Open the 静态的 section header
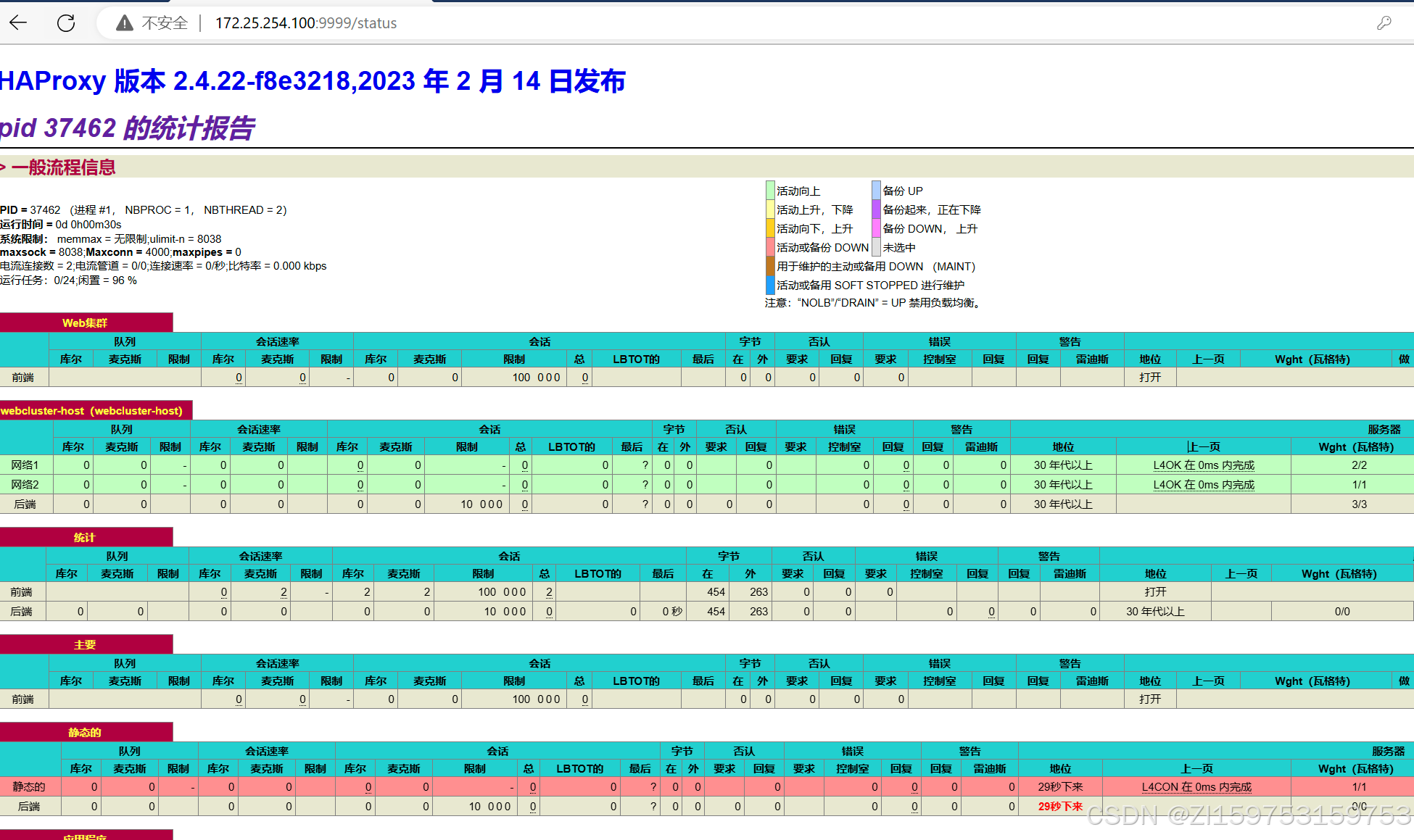Screen dimensions: 1414x840 (x=86, y=732)
